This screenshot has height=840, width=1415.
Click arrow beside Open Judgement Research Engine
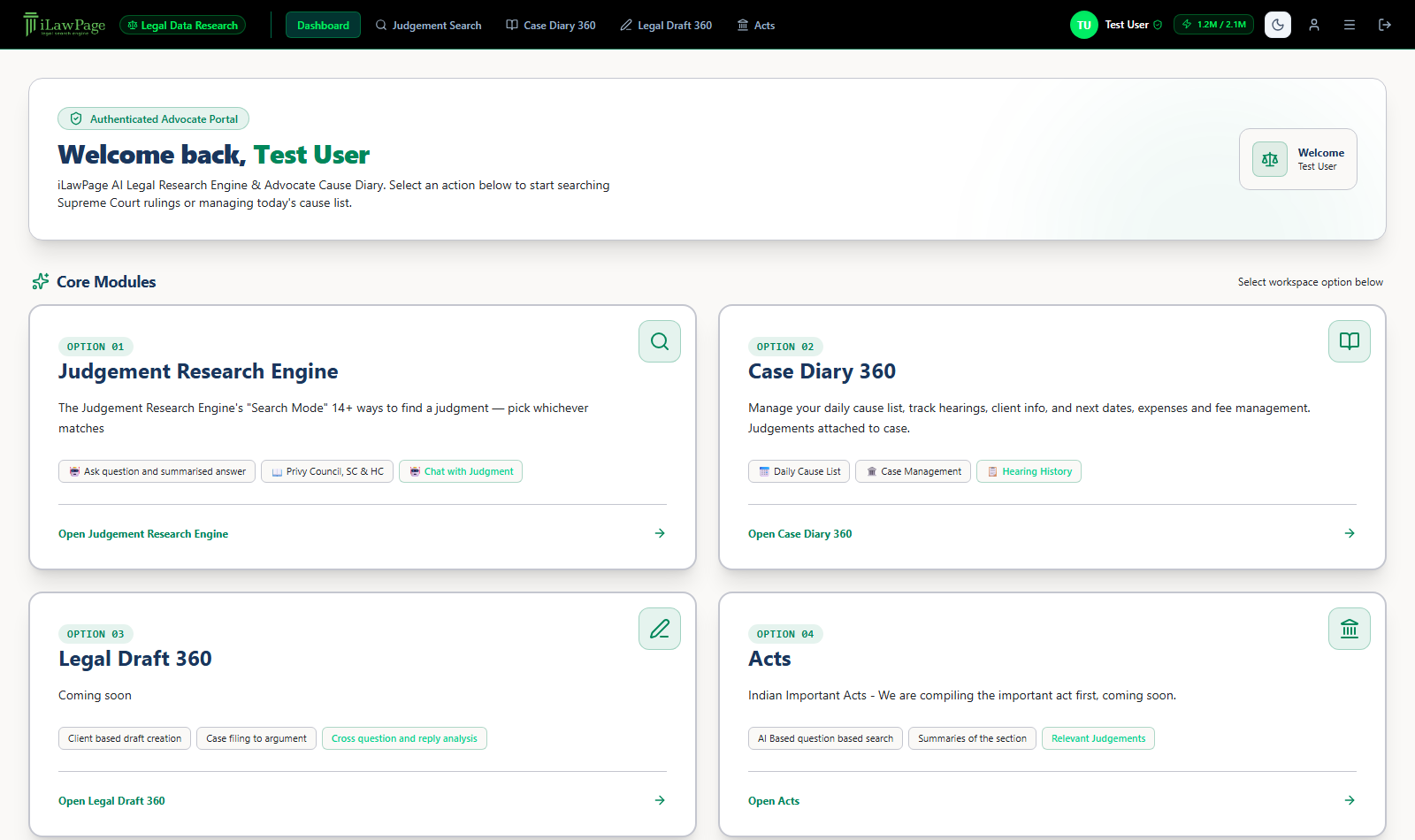pos(660,533)
